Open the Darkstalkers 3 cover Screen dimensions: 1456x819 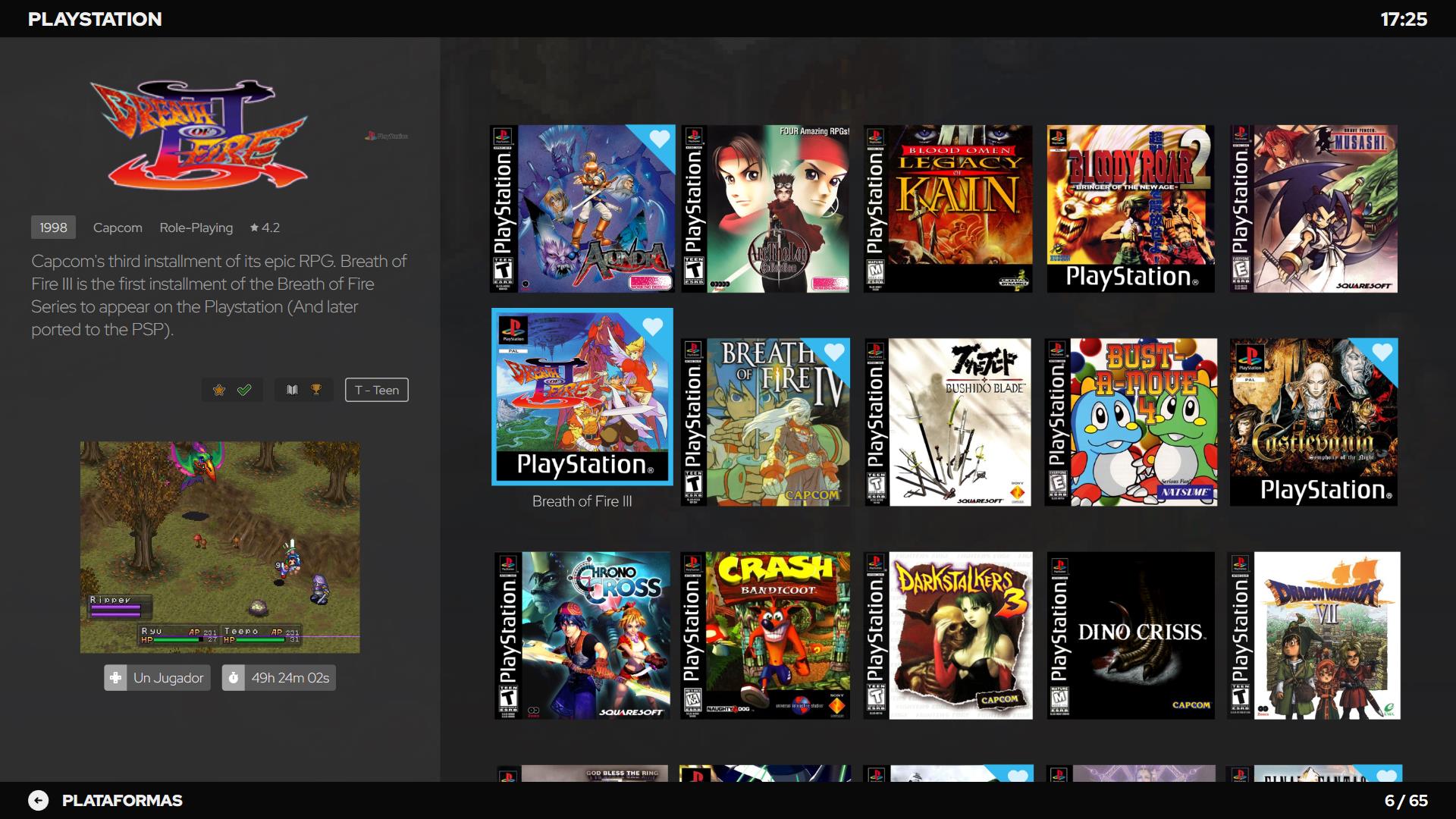coord(948,635)
